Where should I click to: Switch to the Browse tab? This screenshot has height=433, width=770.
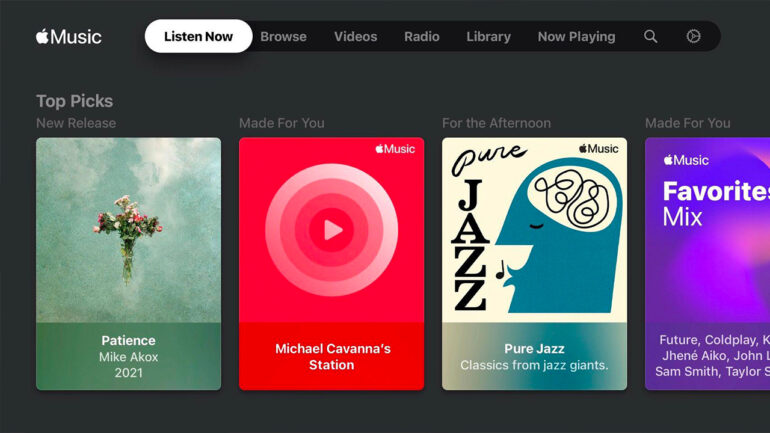pyautogui.click(x=283, y=37)
